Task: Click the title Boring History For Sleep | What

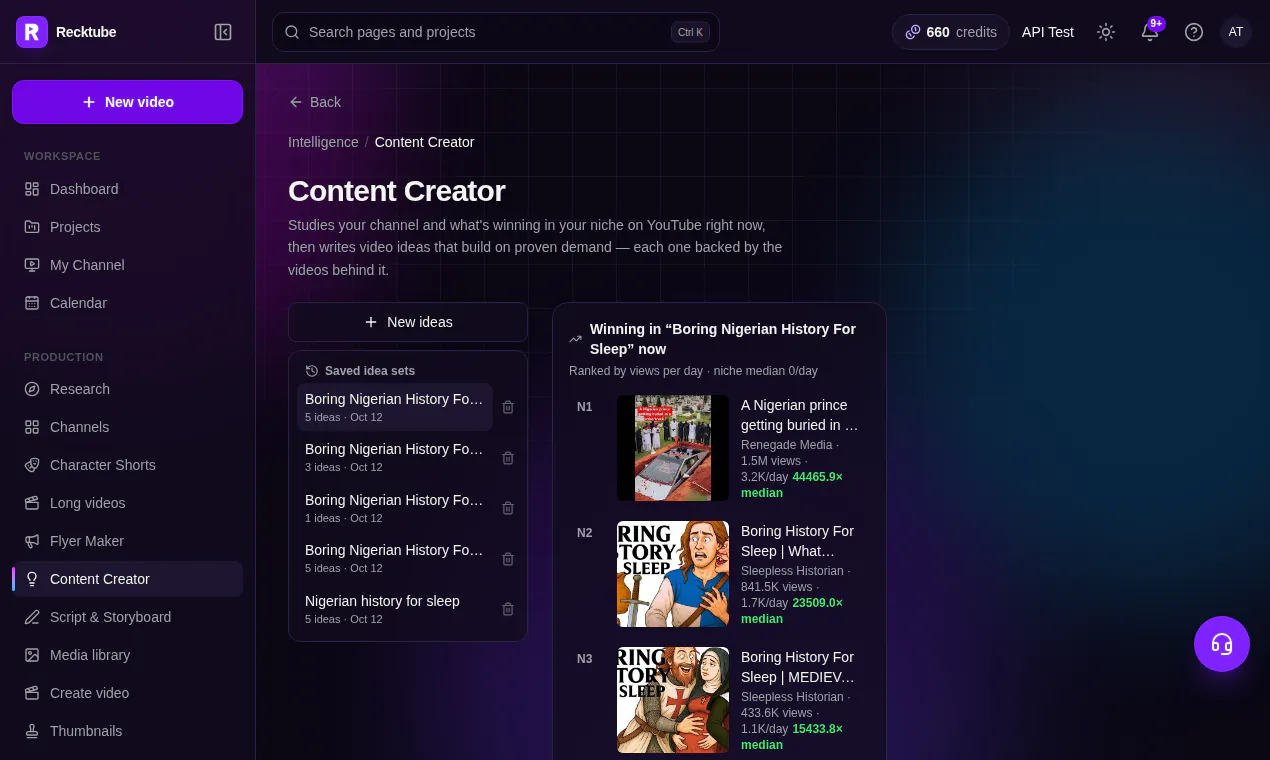Action: tap(798, 541)
